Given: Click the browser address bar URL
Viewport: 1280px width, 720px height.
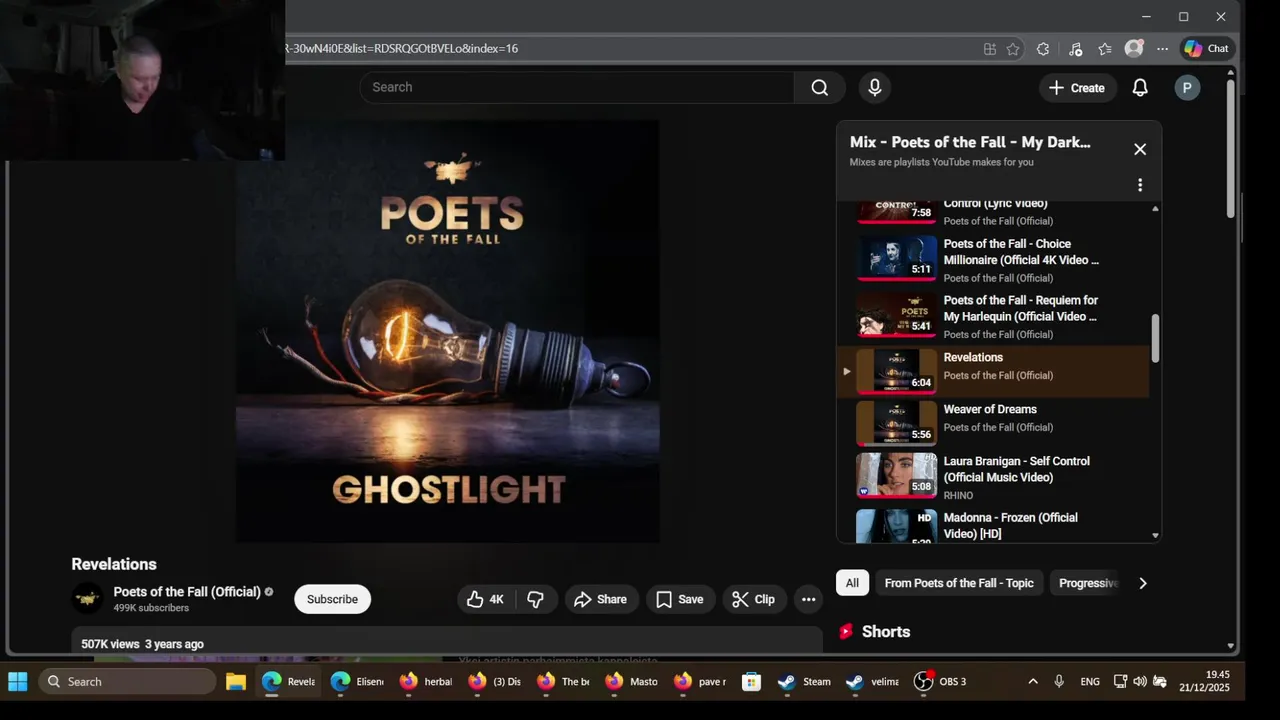Looking at the screenshot, I should [x=402, y=48].
